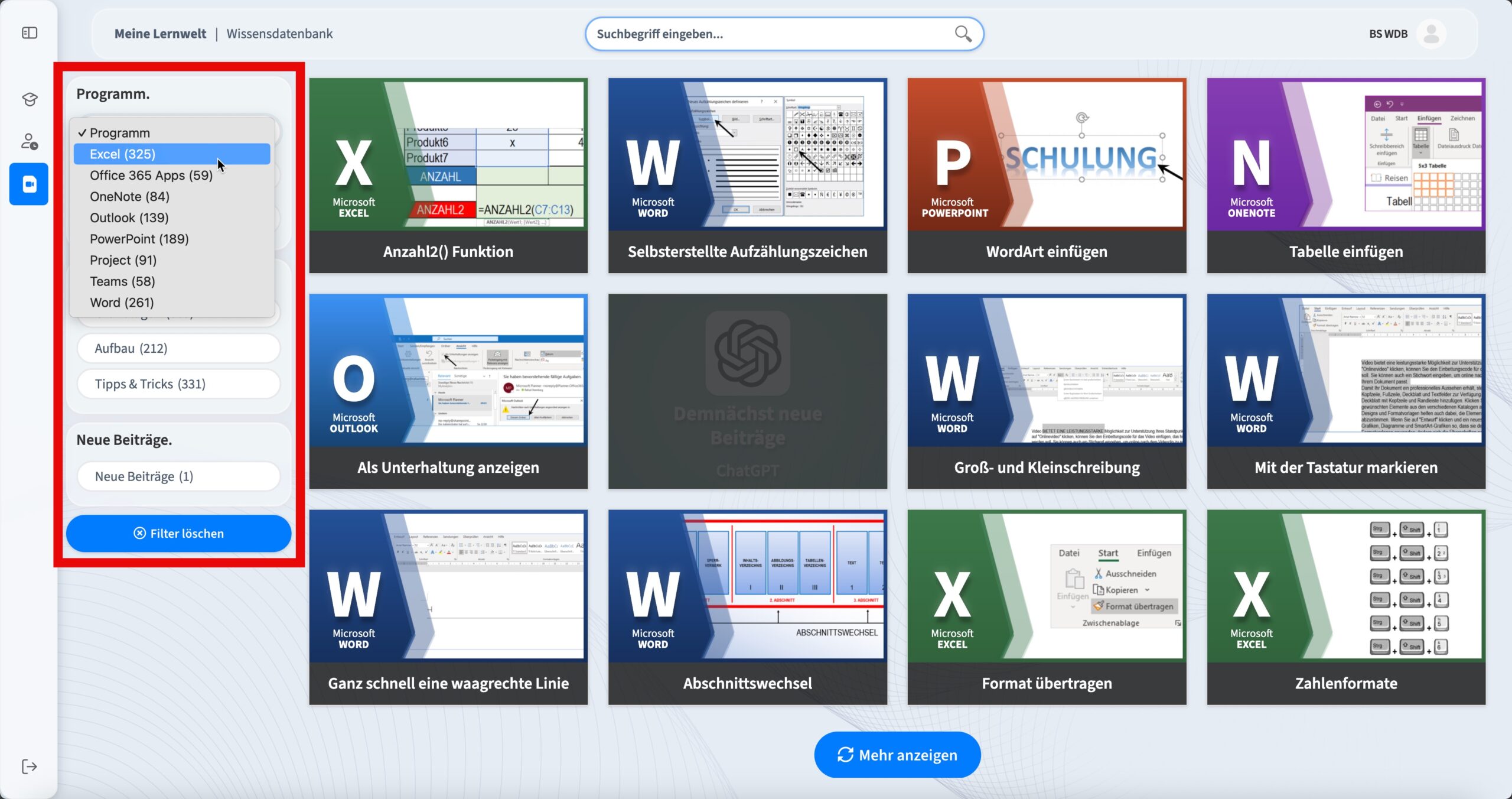Select the blue video knowledge base icon
Screen dimensions: 1512x799
click(29, 184)
